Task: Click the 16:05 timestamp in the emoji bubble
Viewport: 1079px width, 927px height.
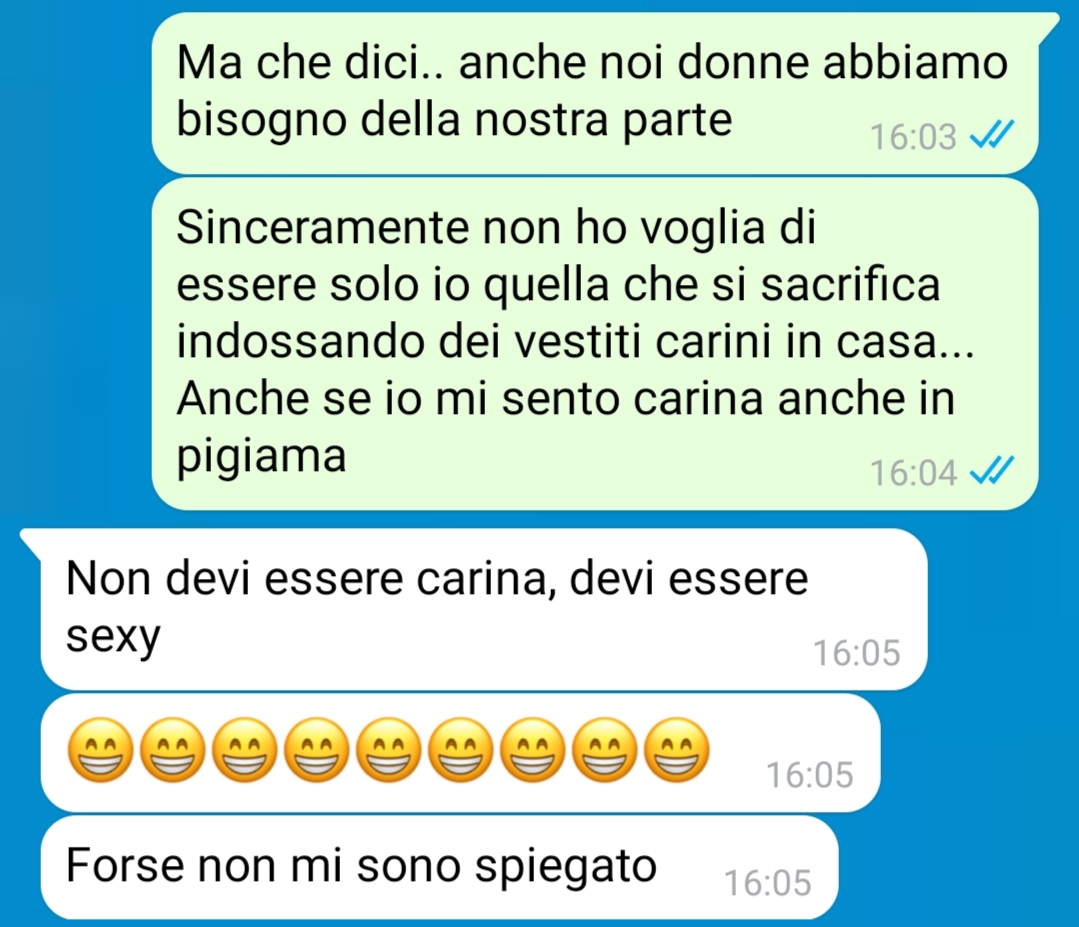Action: [x=810, y=775]
